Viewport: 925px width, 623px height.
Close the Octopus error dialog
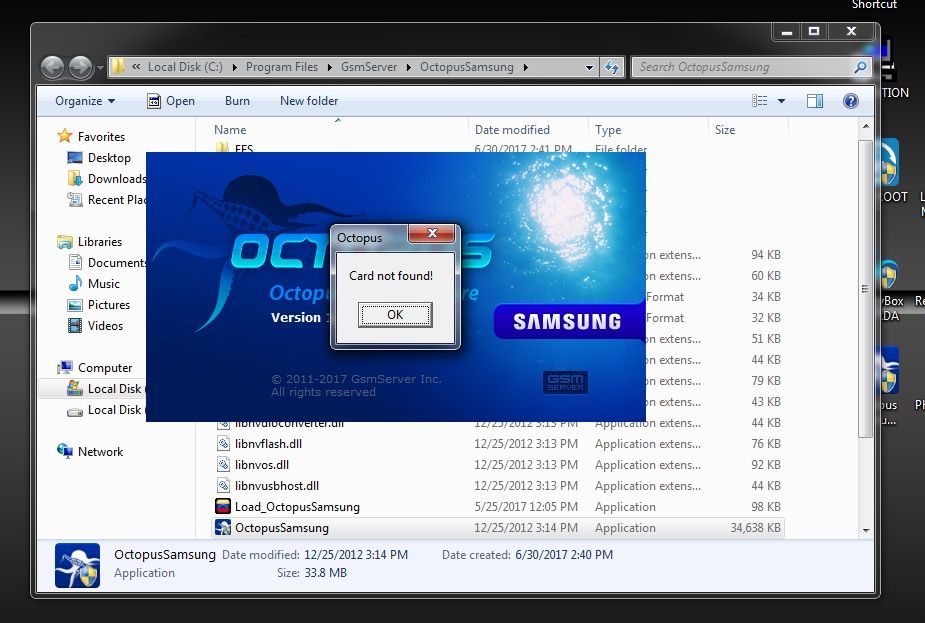coord(432,235)
